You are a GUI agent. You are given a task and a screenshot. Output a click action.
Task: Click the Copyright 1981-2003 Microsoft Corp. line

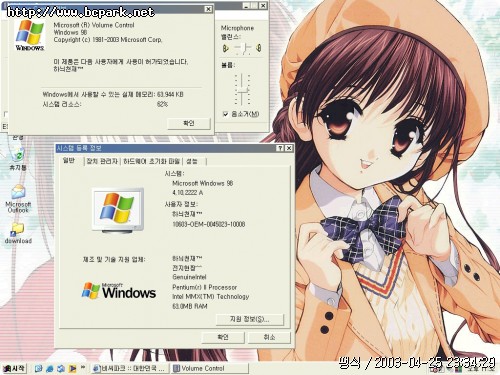click(x=108, y=40)
